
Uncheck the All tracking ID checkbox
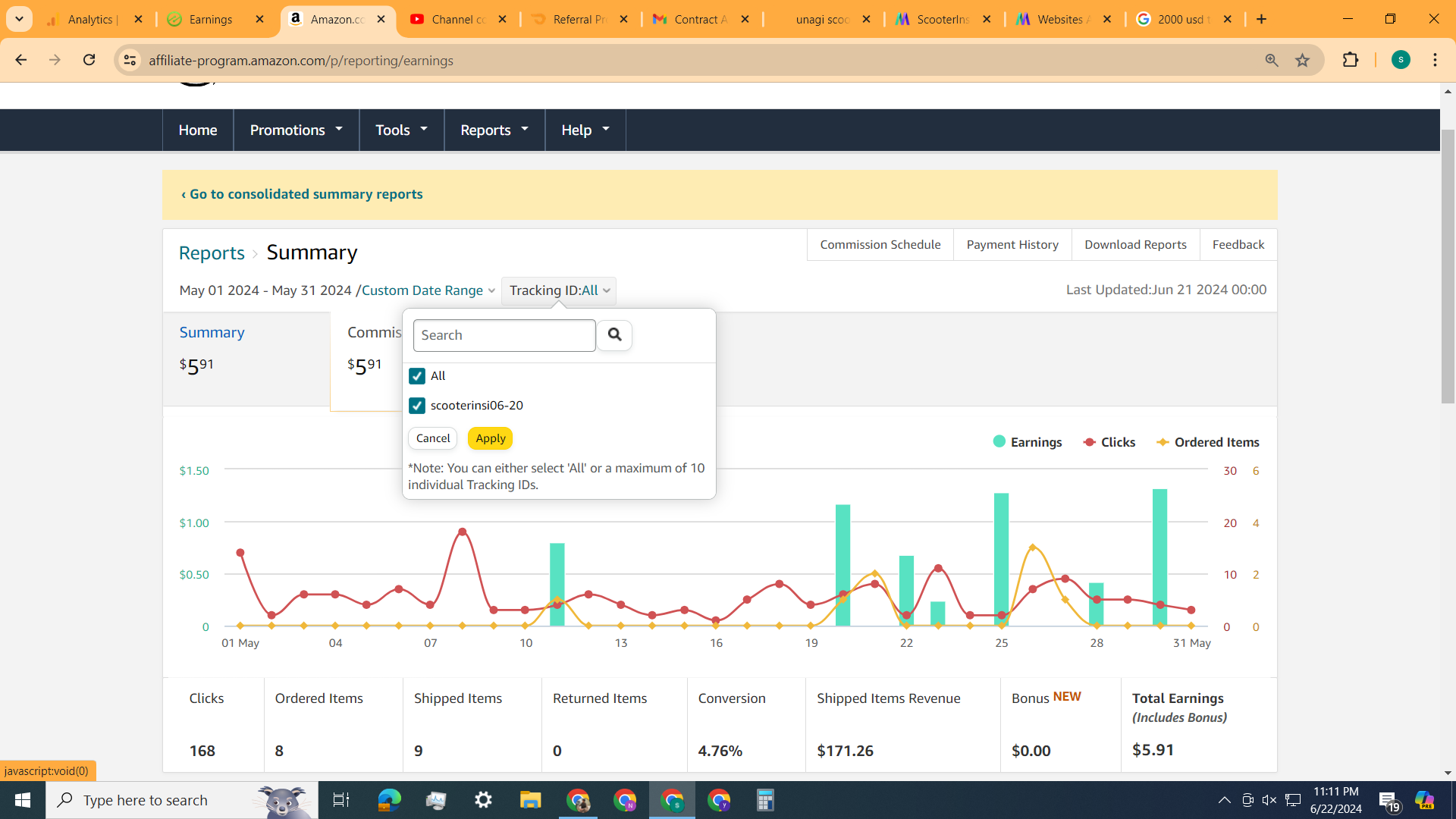point(417,376)
